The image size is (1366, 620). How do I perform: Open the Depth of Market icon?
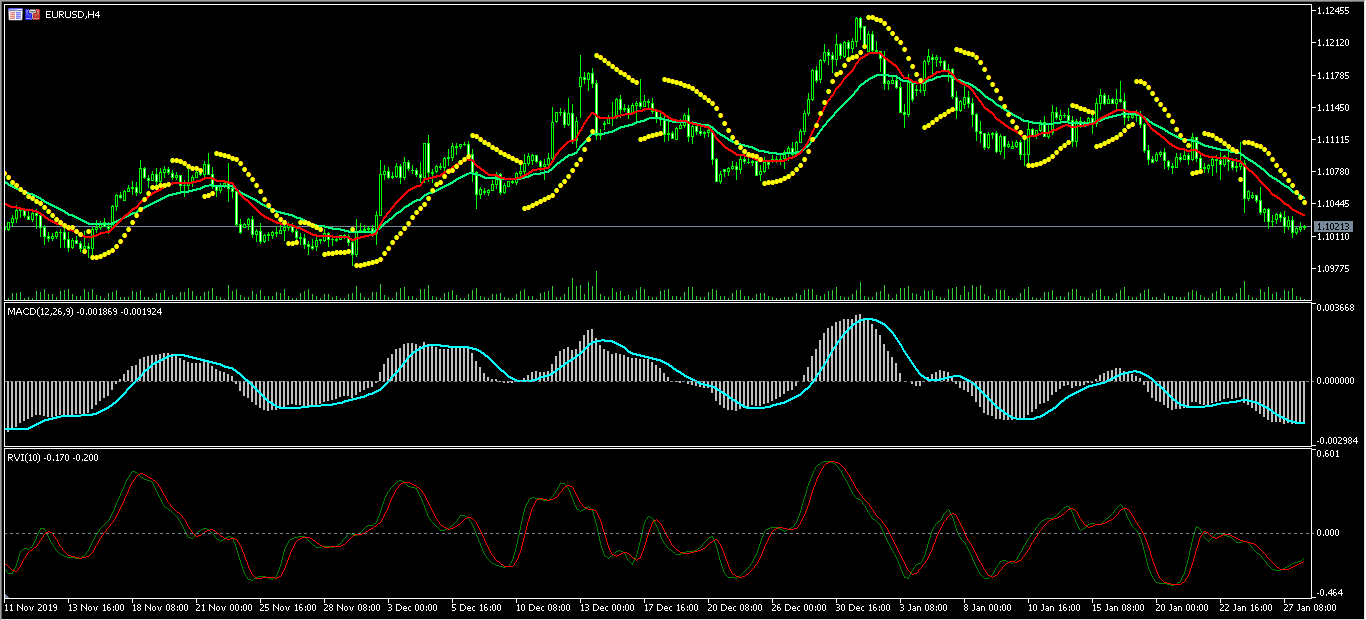pos(33,15)
